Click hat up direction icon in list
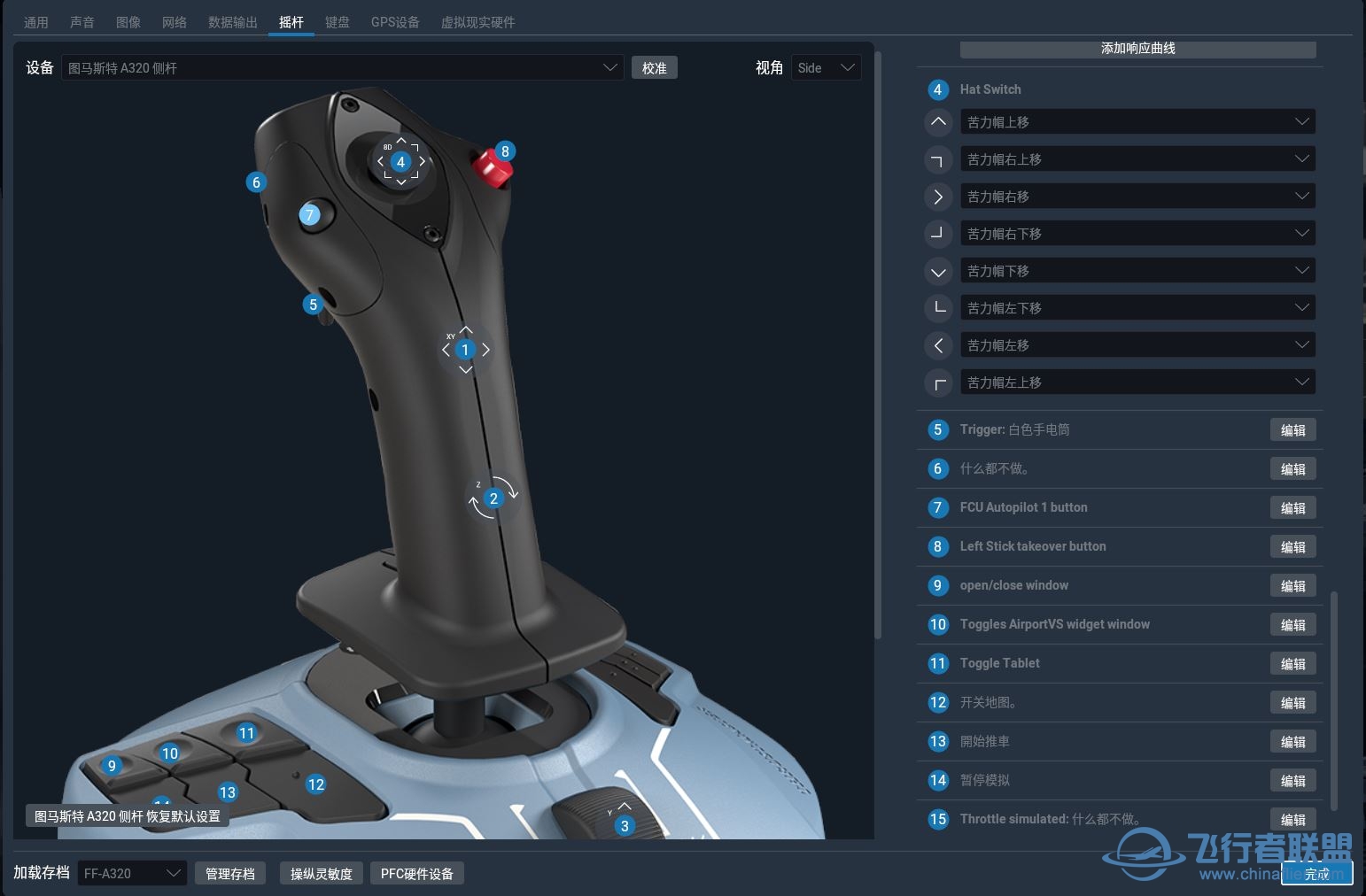 pos(938,122)
